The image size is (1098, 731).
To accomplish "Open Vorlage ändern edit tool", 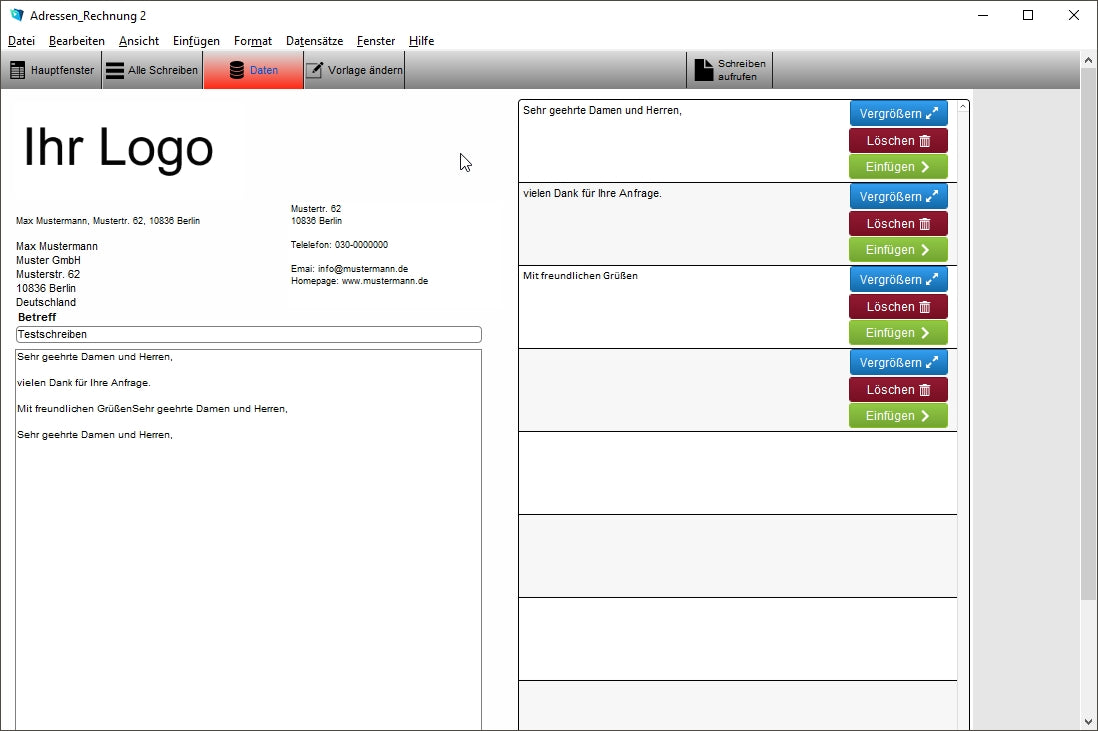I will coord(354,71).
